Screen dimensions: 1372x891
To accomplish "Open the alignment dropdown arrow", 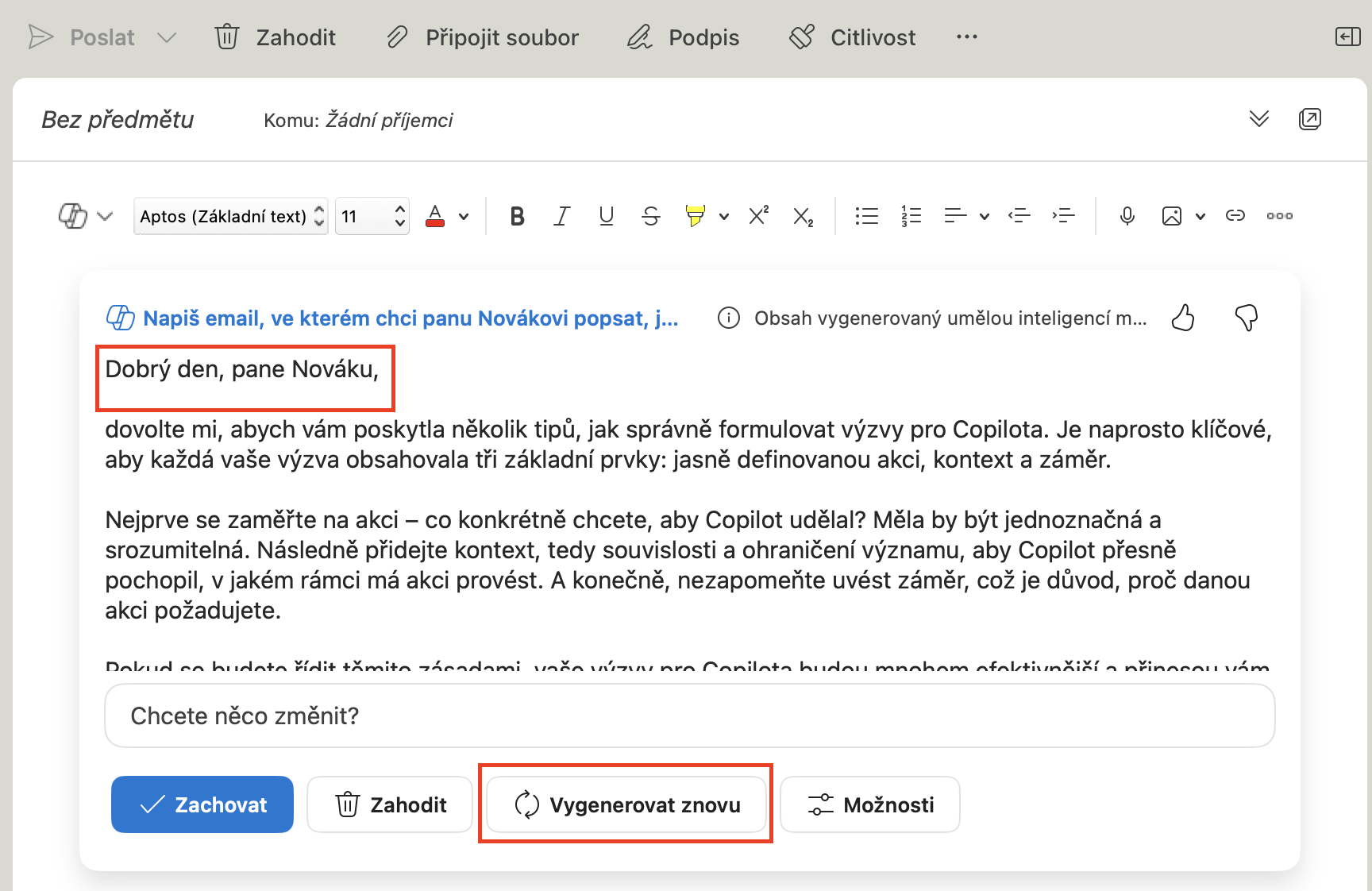I will click(985, 216).
